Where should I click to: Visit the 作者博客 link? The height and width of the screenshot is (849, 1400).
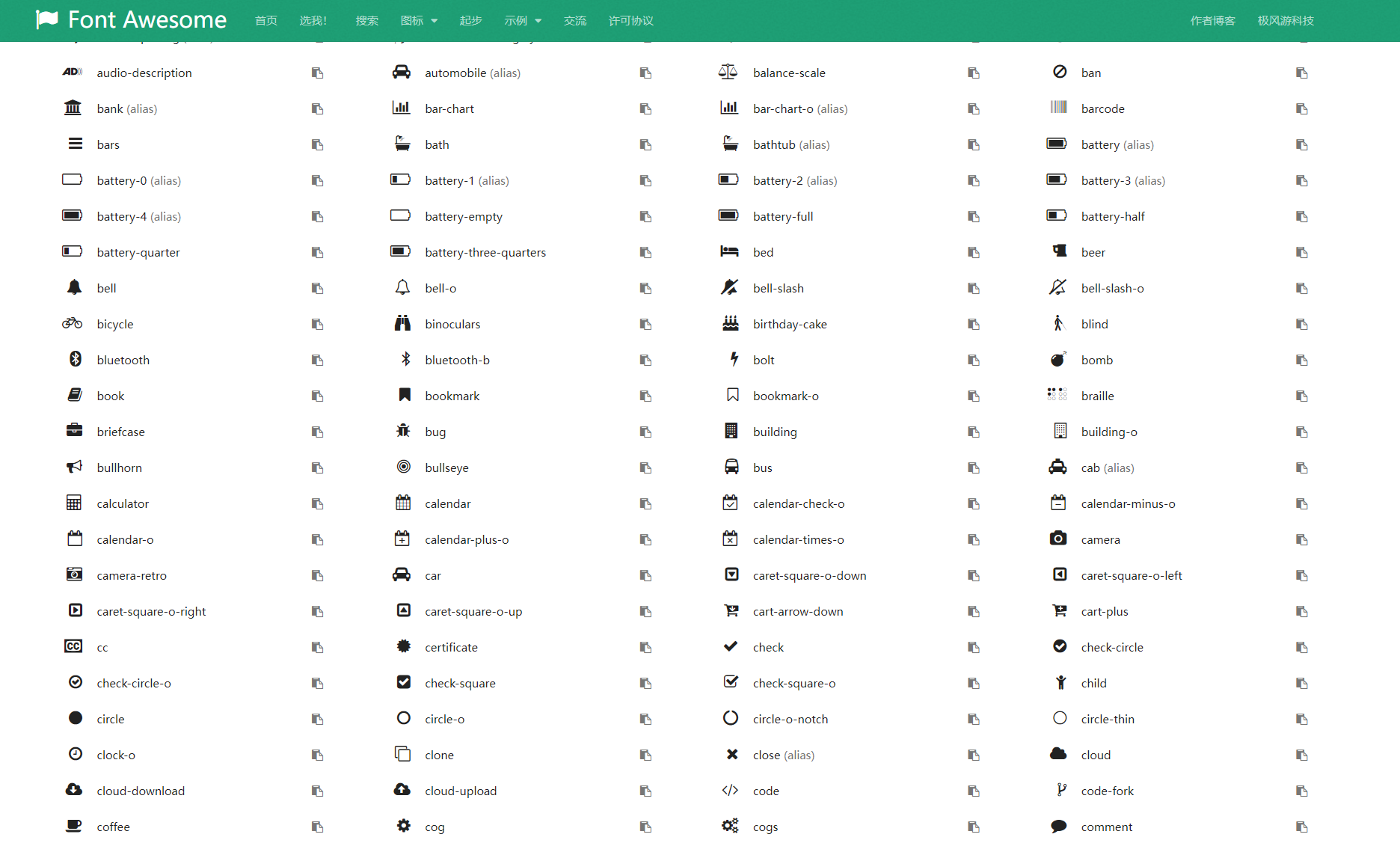pos(1212,21)
